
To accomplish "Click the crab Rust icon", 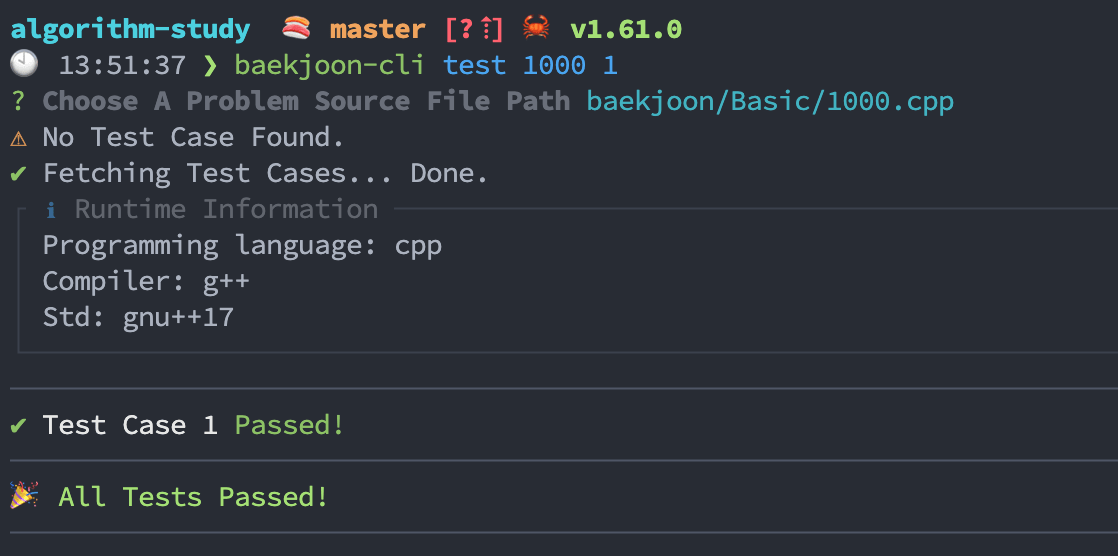I will point(535,29).
